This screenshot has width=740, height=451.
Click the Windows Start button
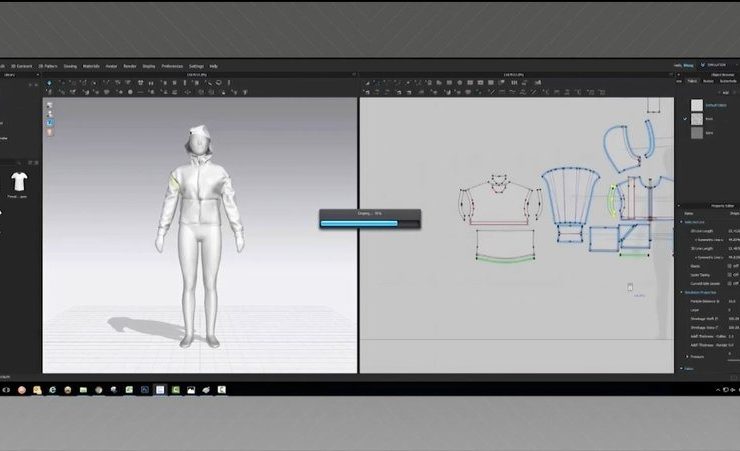5,389
